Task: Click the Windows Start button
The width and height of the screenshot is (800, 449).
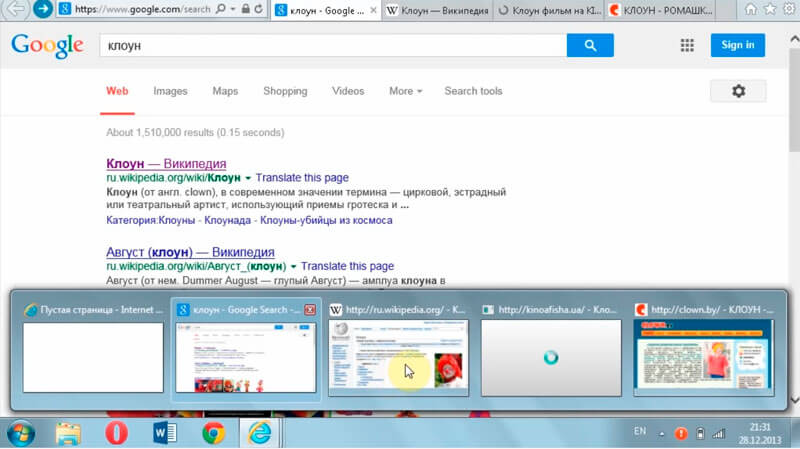Action: pyautogui.click(x=21, y=433)
